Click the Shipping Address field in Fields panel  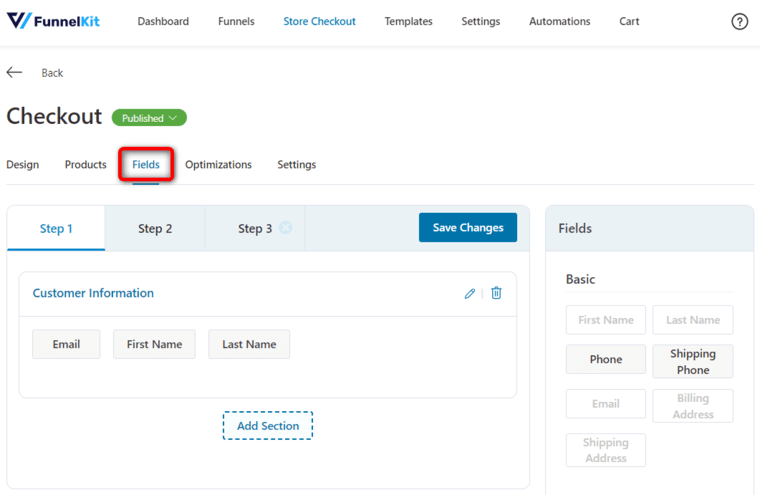coord(606,450)
